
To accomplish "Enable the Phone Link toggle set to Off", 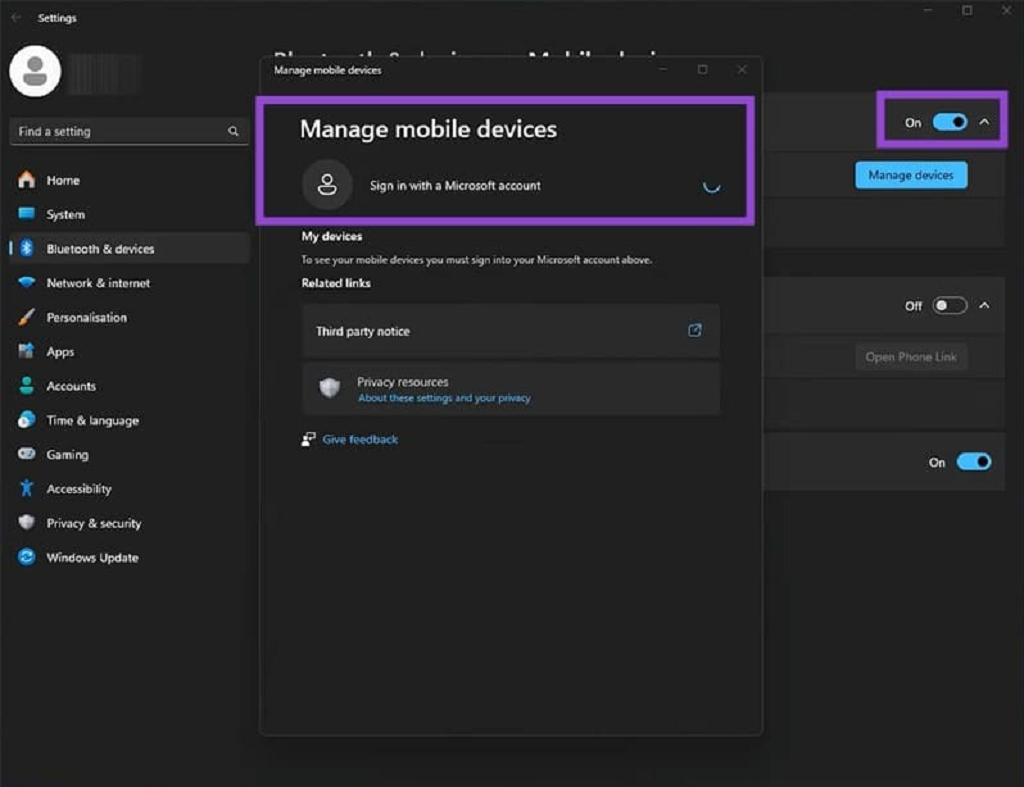I will 950,306.
